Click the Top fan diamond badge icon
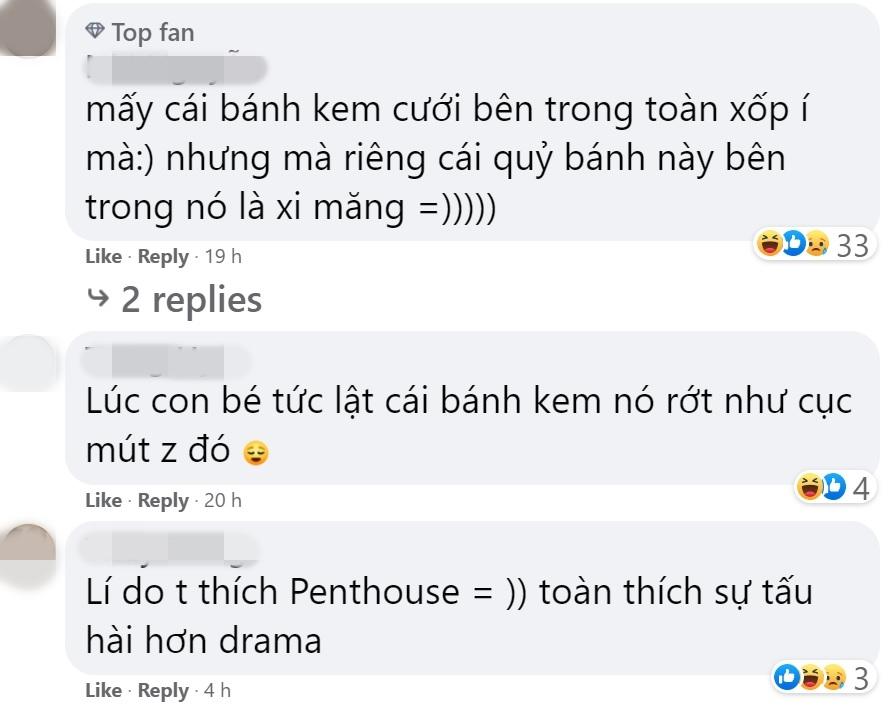The image size is (890, 710). [x=95, y=31]
